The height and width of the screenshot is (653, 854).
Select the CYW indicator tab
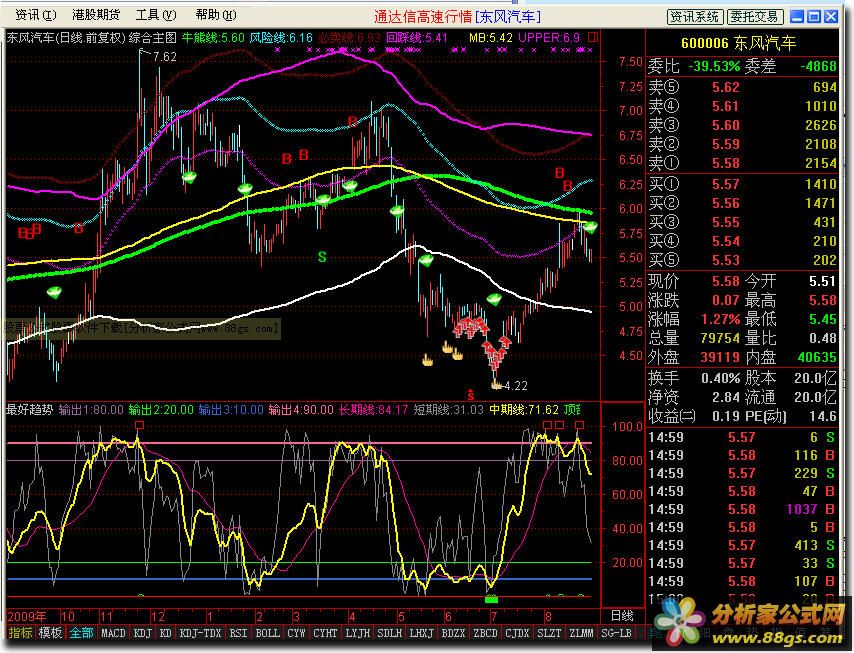pyautogui.click(x=296, y=633)
